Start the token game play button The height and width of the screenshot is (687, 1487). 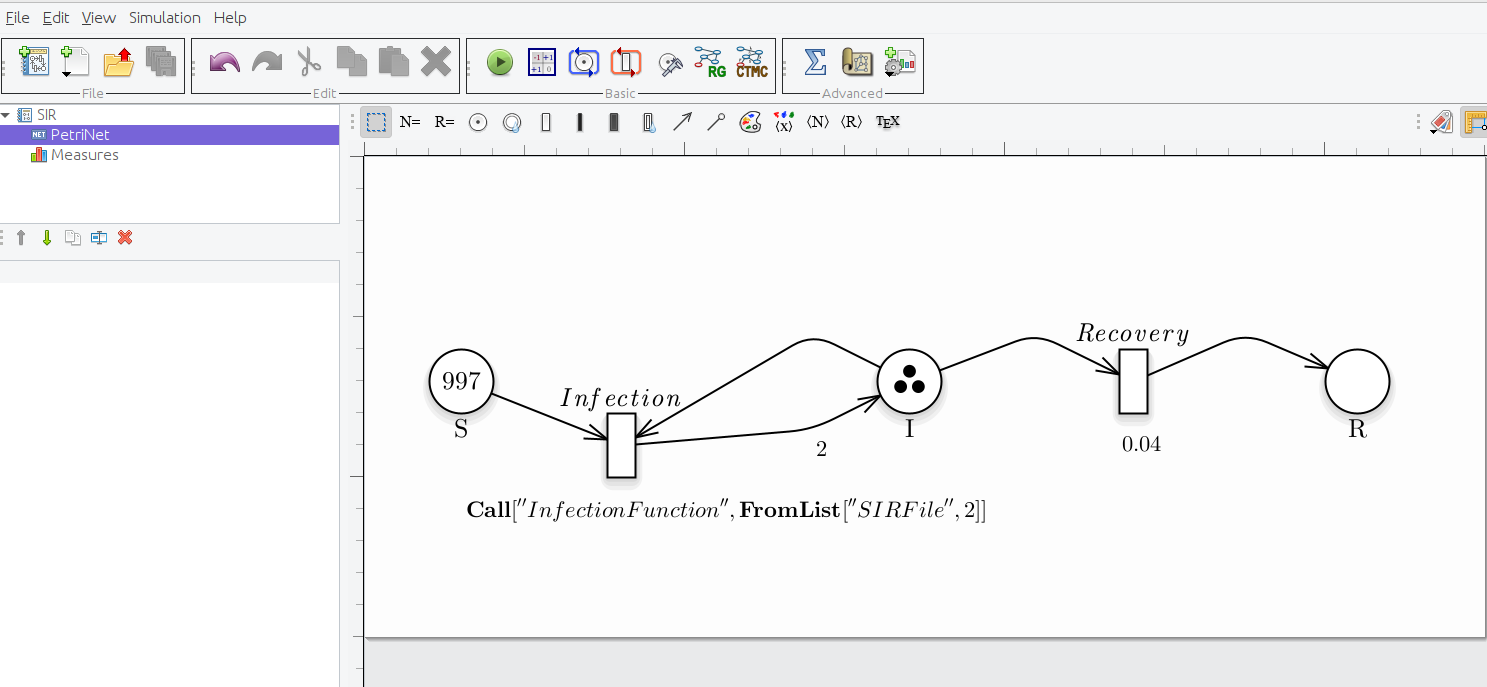point(500,63)
